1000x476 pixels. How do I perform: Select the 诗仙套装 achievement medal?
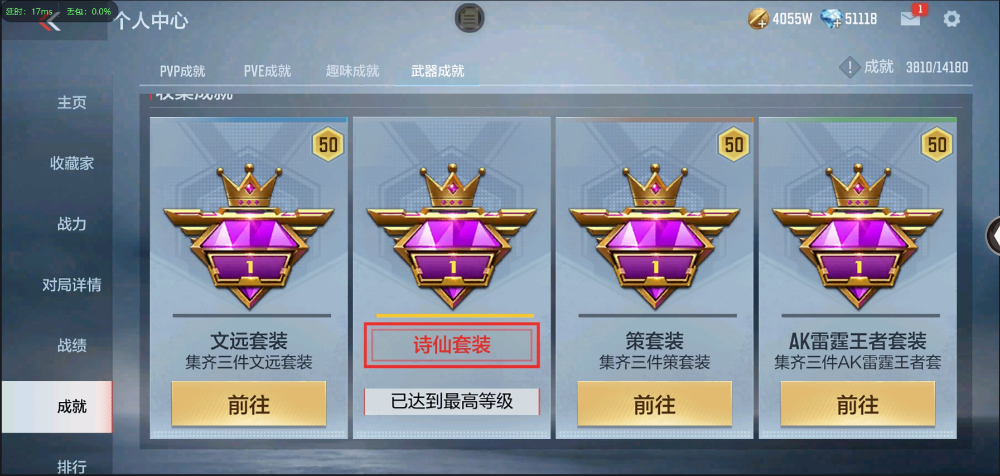(452, 236)
